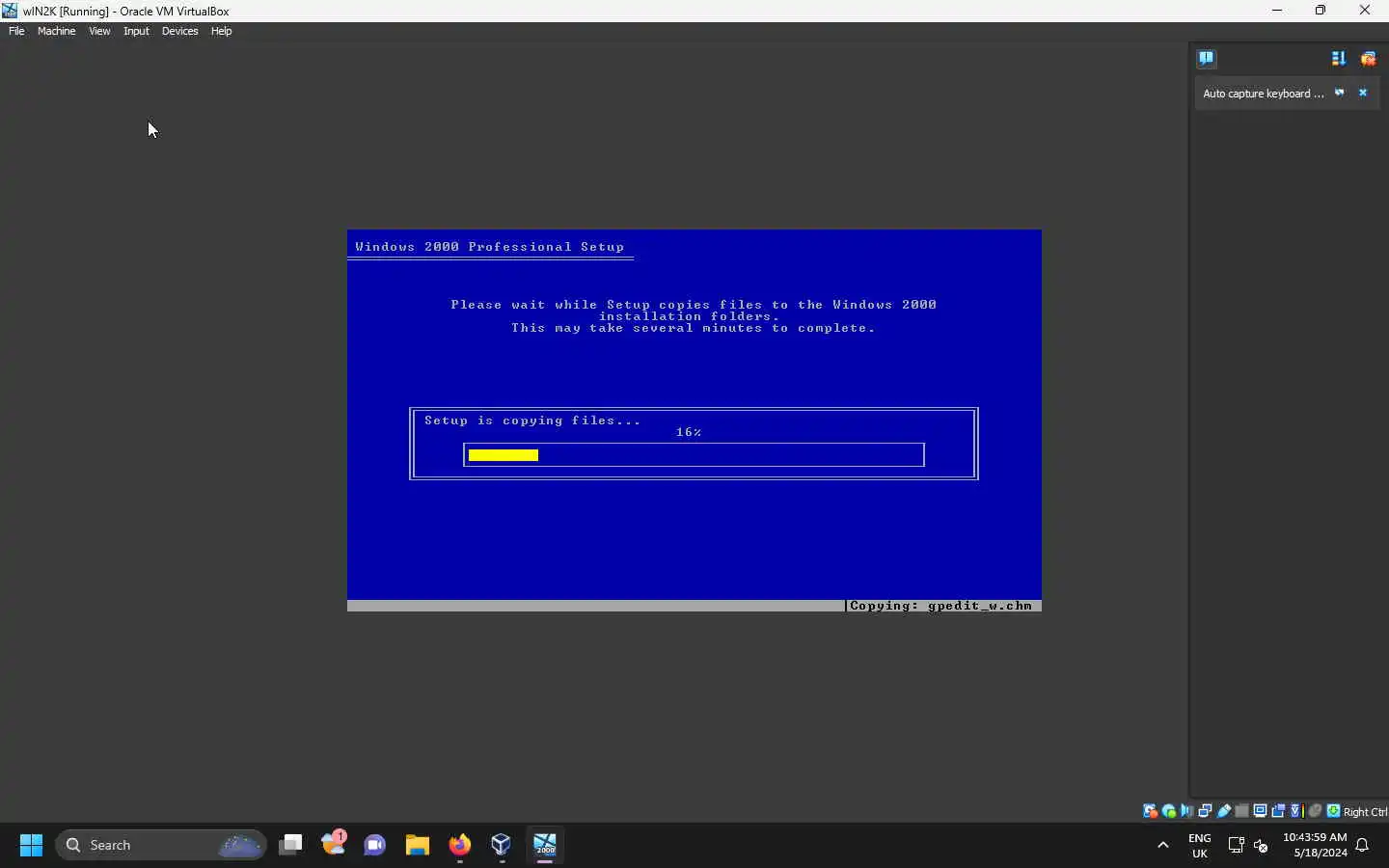Click the network tray icon

[x=1236, y=845]
